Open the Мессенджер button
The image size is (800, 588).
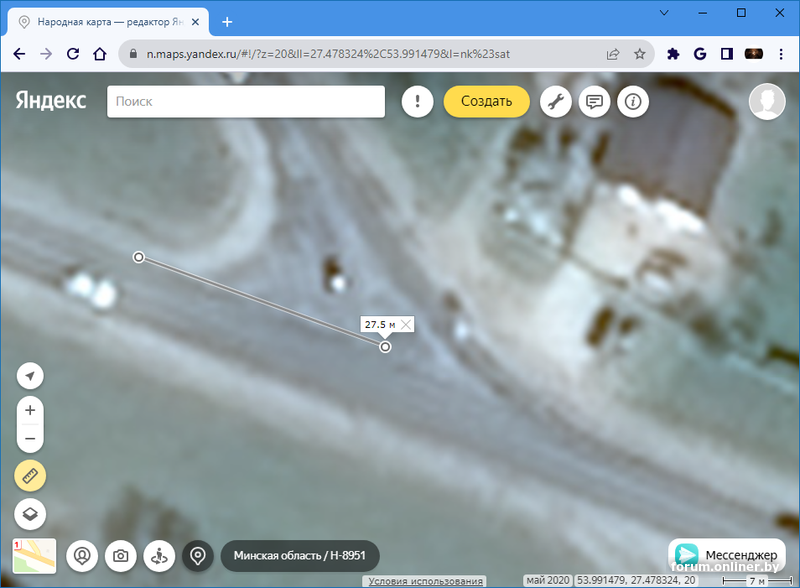point(727,555)
